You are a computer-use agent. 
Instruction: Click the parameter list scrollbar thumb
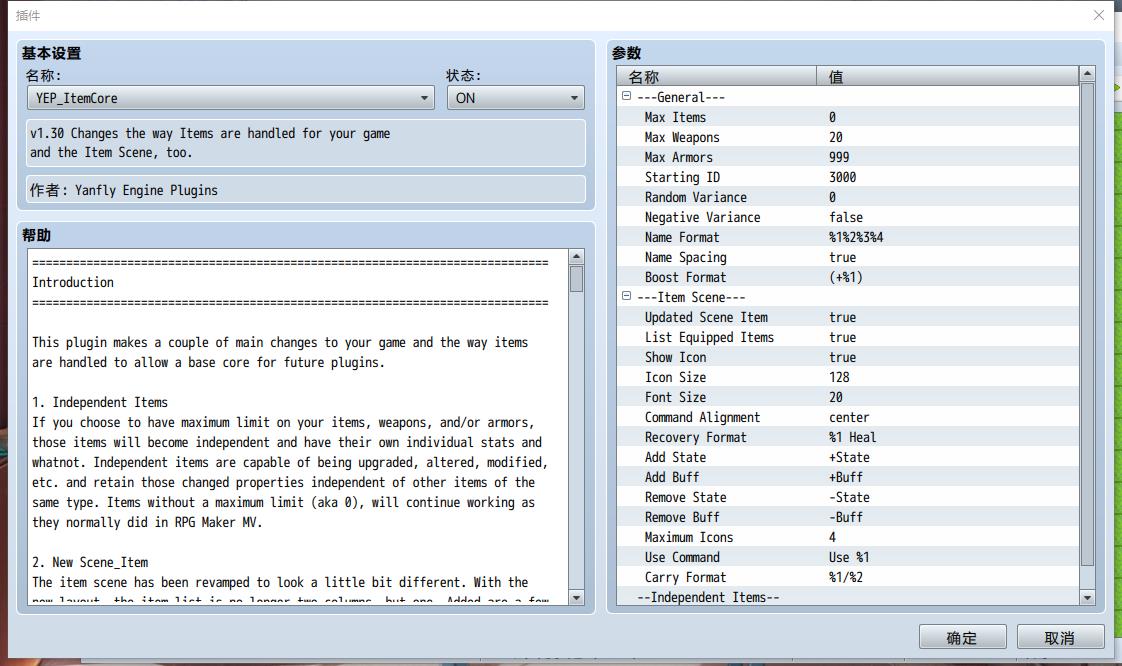click(x=1088, y=325)
